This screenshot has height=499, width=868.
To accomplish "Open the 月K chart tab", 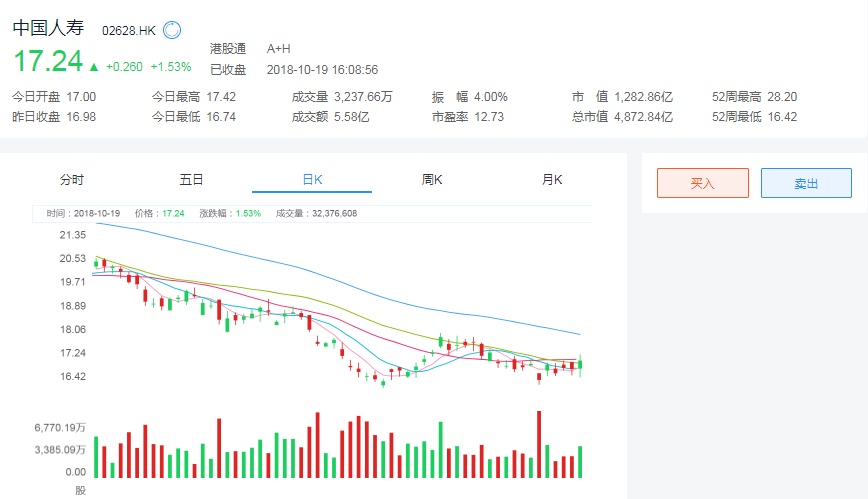I will (x=552, y=180).
